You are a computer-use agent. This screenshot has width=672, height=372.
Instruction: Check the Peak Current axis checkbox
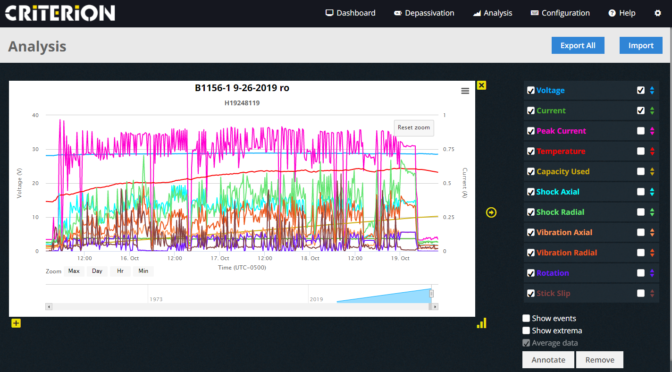[640, 131]
